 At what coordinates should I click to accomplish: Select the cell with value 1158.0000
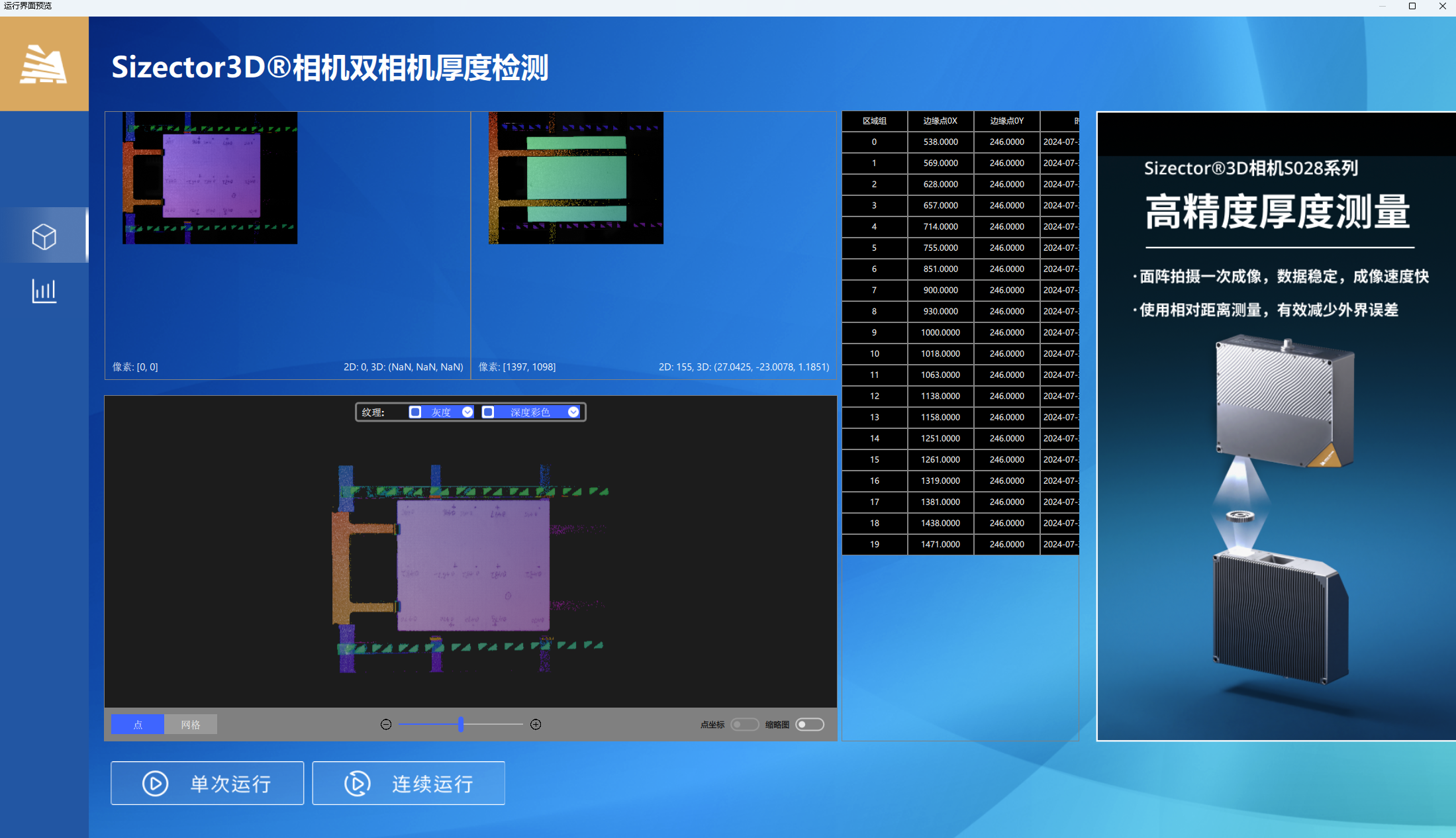[940, 418]
